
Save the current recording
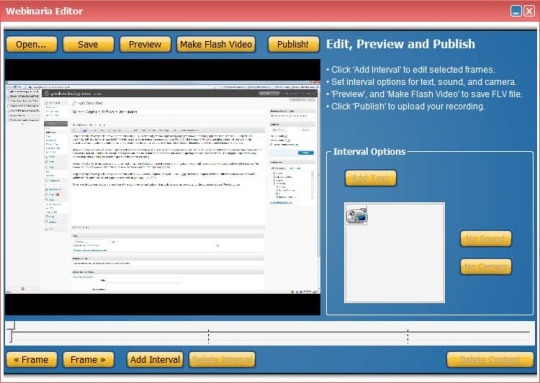point(88,44)
